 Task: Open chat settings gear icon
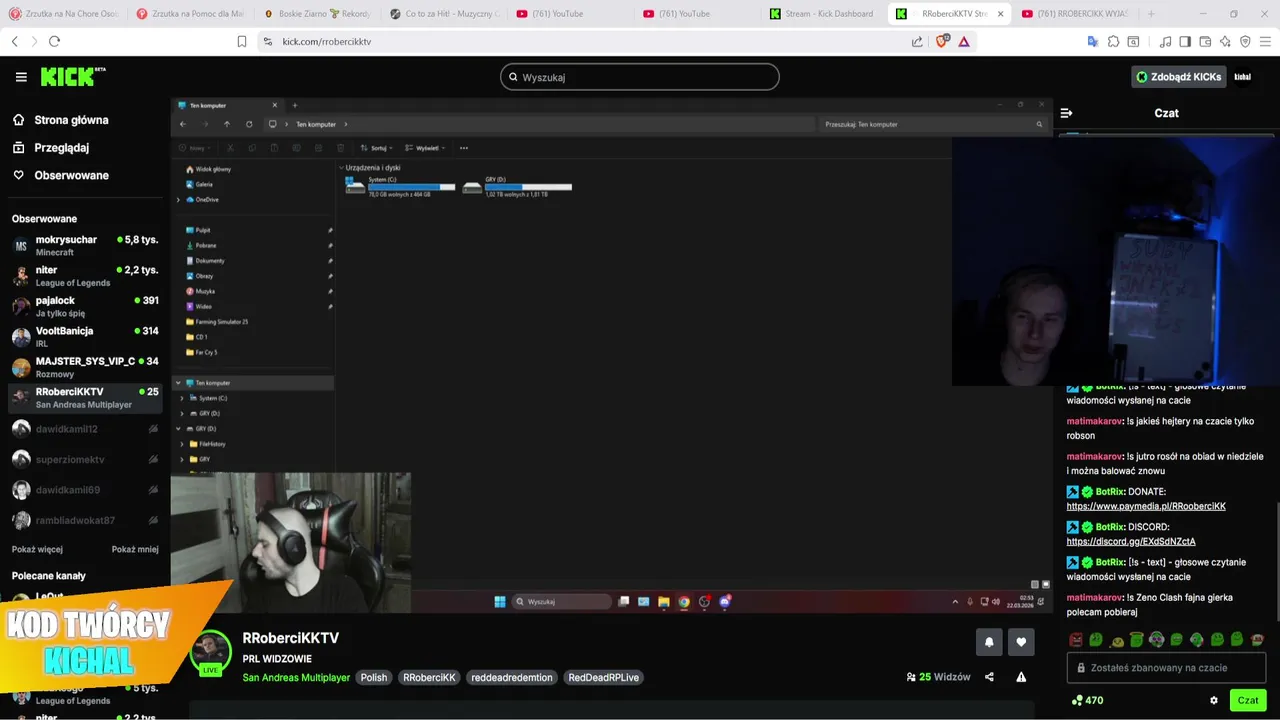click(x=1214, y=700)
